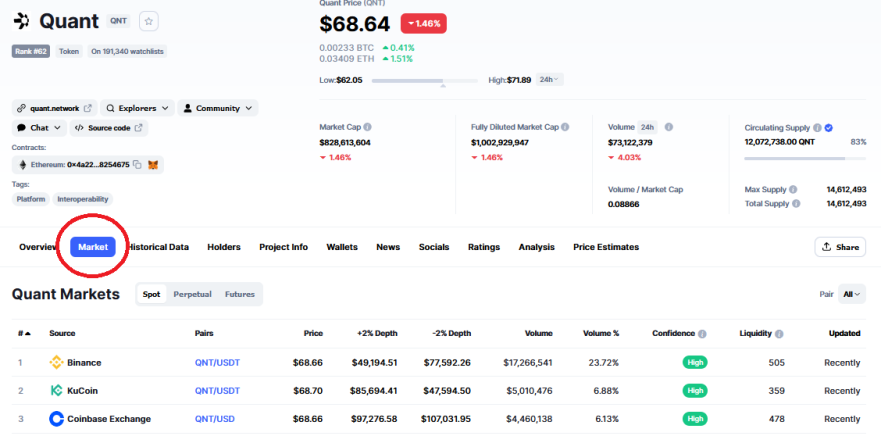Open the Binance QNT/USDT pair link
This screenshot has height=436, width=881.
click(217, 363)
